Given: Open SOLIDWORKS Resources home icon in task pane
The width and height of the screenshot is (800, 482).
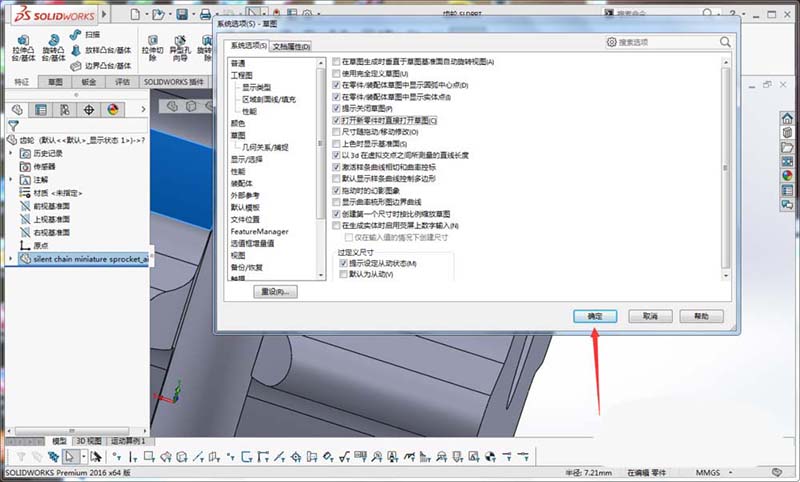Looking at the screenshot, I should [787, 118].
